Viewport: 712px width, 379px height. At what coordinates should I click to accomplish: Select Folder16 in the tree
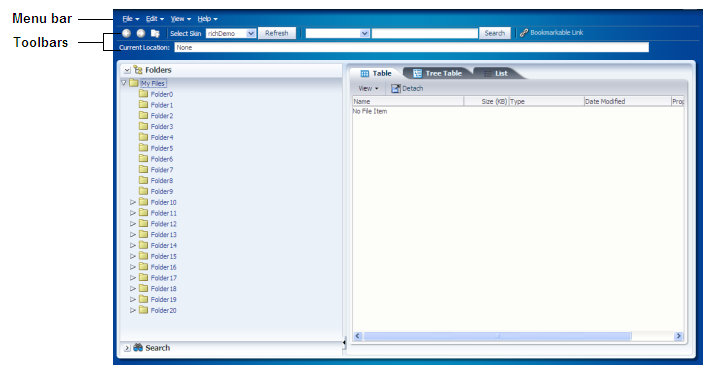[x=163, y=267]
